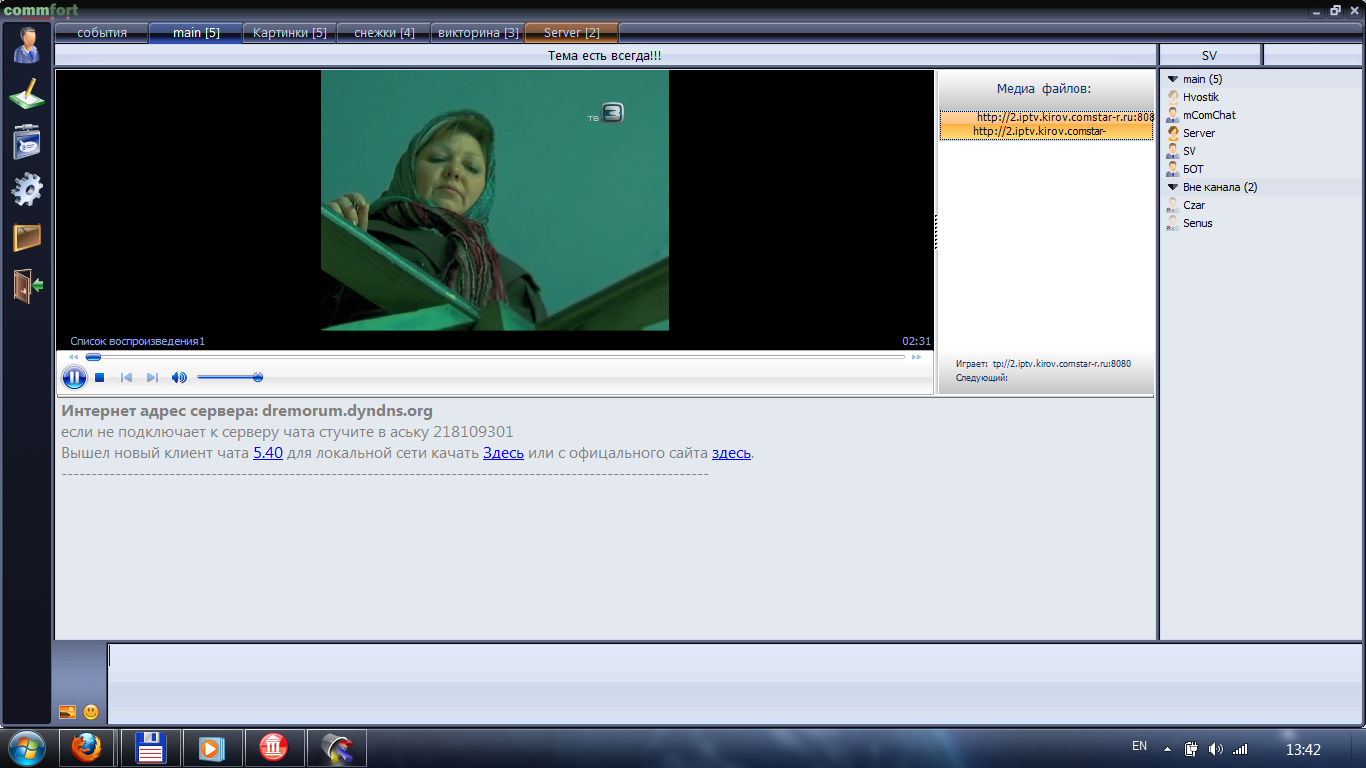Adjust the volume slider knob
This screenshot has height=768, width=1366.
[258, 378]
